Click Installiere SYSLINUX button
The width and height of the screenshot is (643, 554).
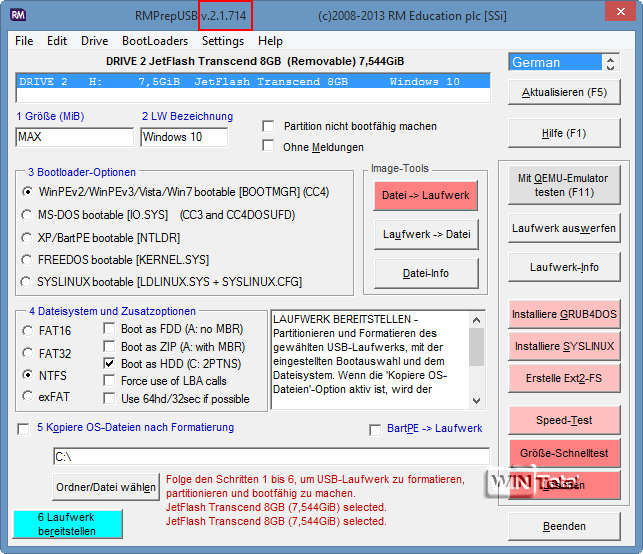click(564, 346)
